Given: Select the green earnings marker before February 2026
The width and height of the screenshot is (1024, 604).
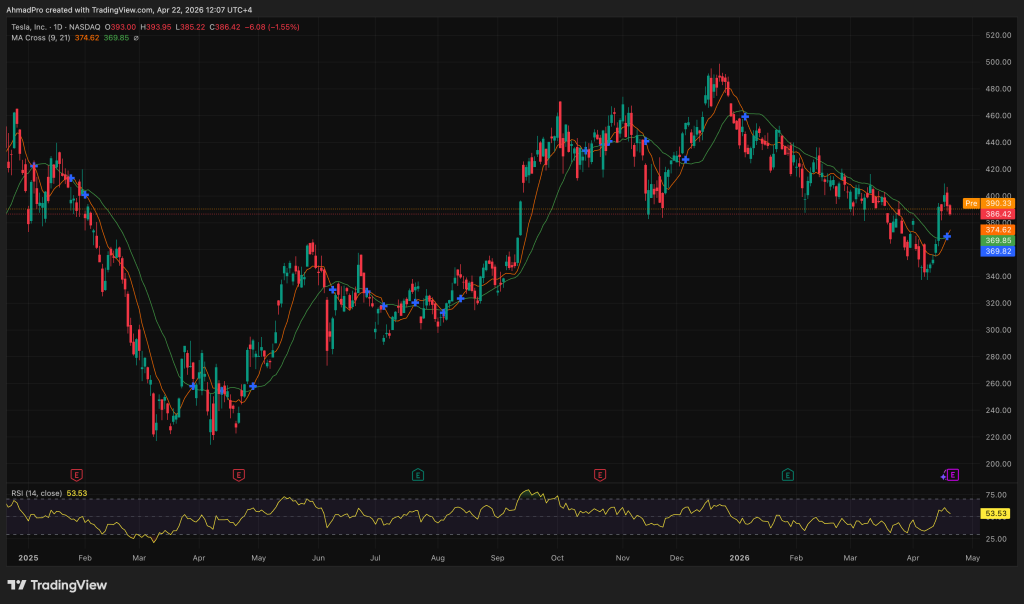Looking at the screenshot, I should pos(788,474).
